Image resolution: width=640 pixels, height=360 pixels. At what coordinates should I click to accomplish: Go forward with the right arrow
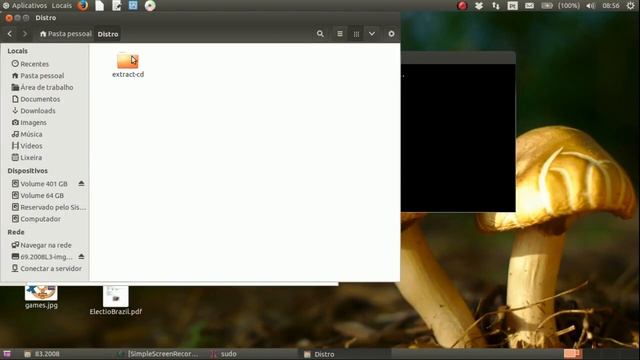[x=24, y=34]
